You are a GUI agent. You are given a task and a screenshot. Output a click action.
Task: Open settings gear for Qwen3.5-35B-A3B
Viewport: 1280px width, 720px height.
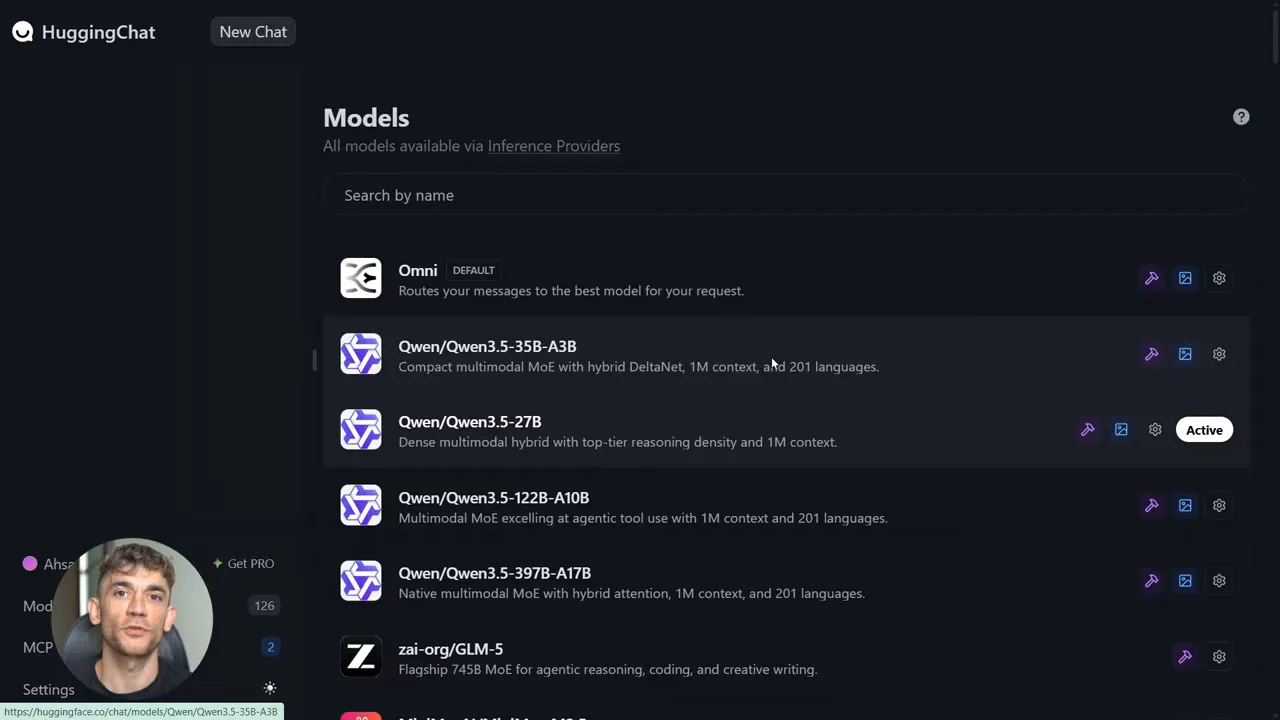pos(1219,354)
